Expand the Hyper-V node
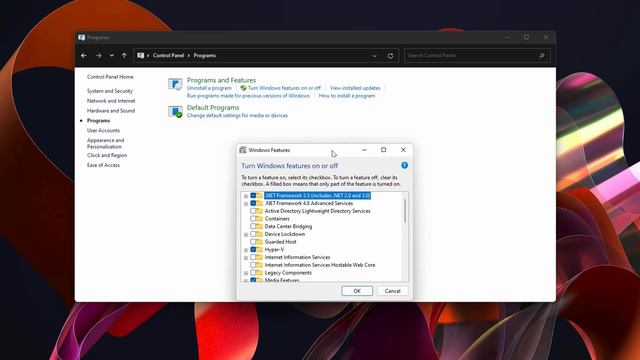The width and height of the screenshot is (640, 360). 246,250
